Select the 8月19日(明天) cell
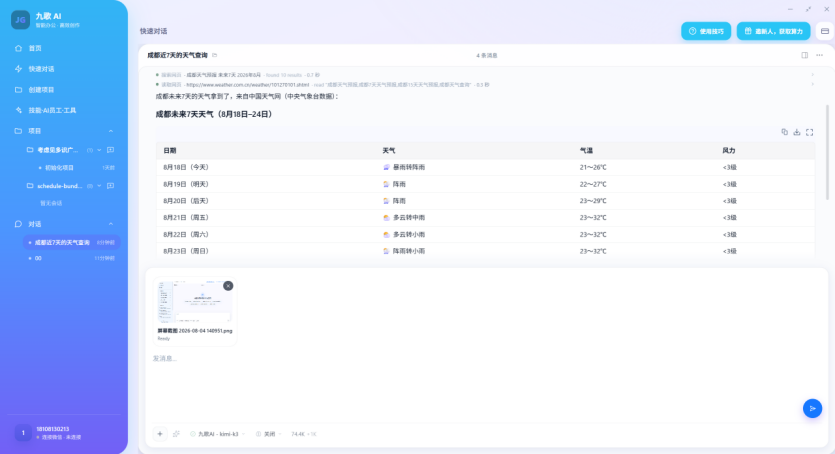This screenshot has width=835, height=454. click(186, 184)
